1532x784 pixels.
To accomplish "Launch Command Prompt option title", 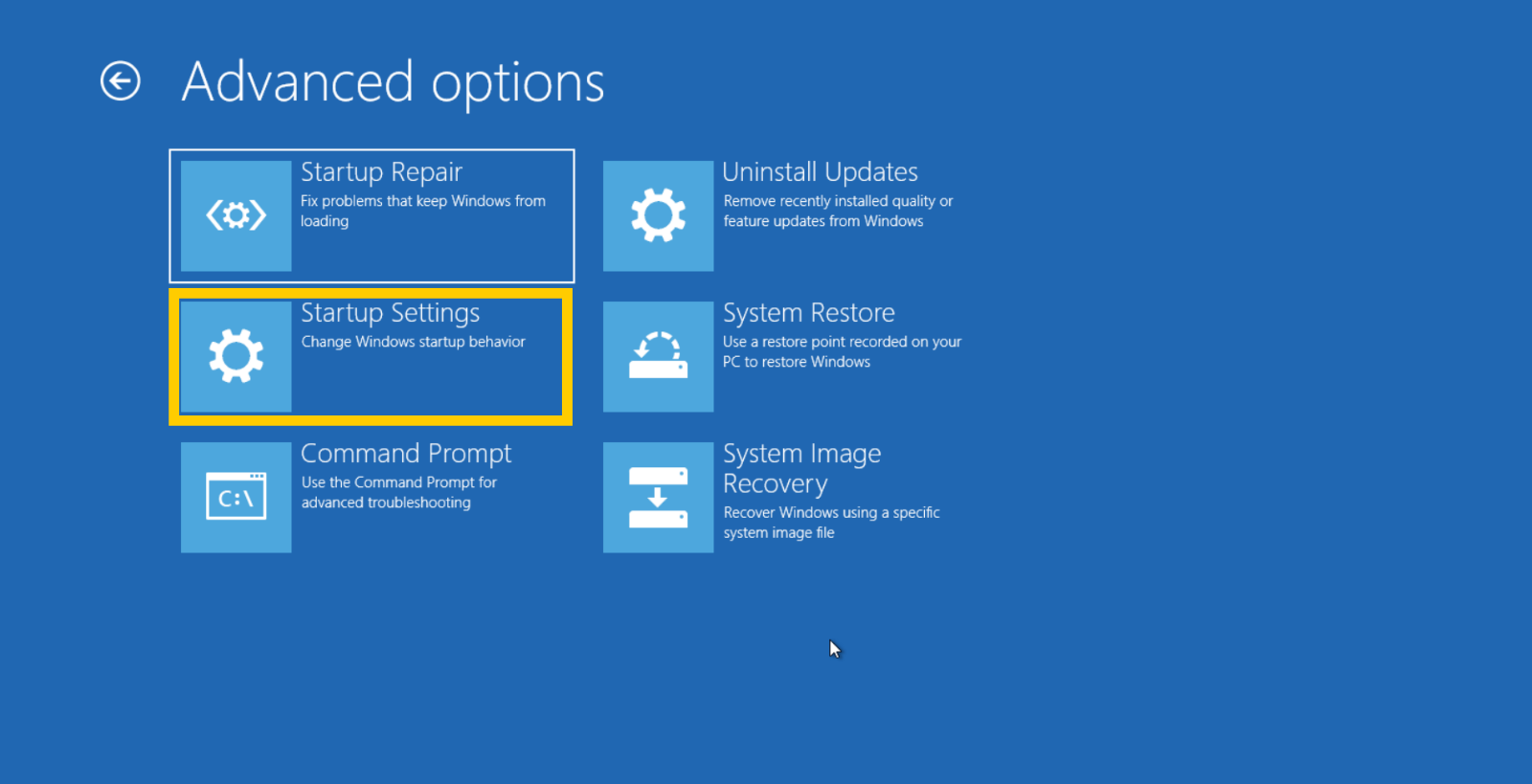I will pyautogui.click(x=406, y=454).
